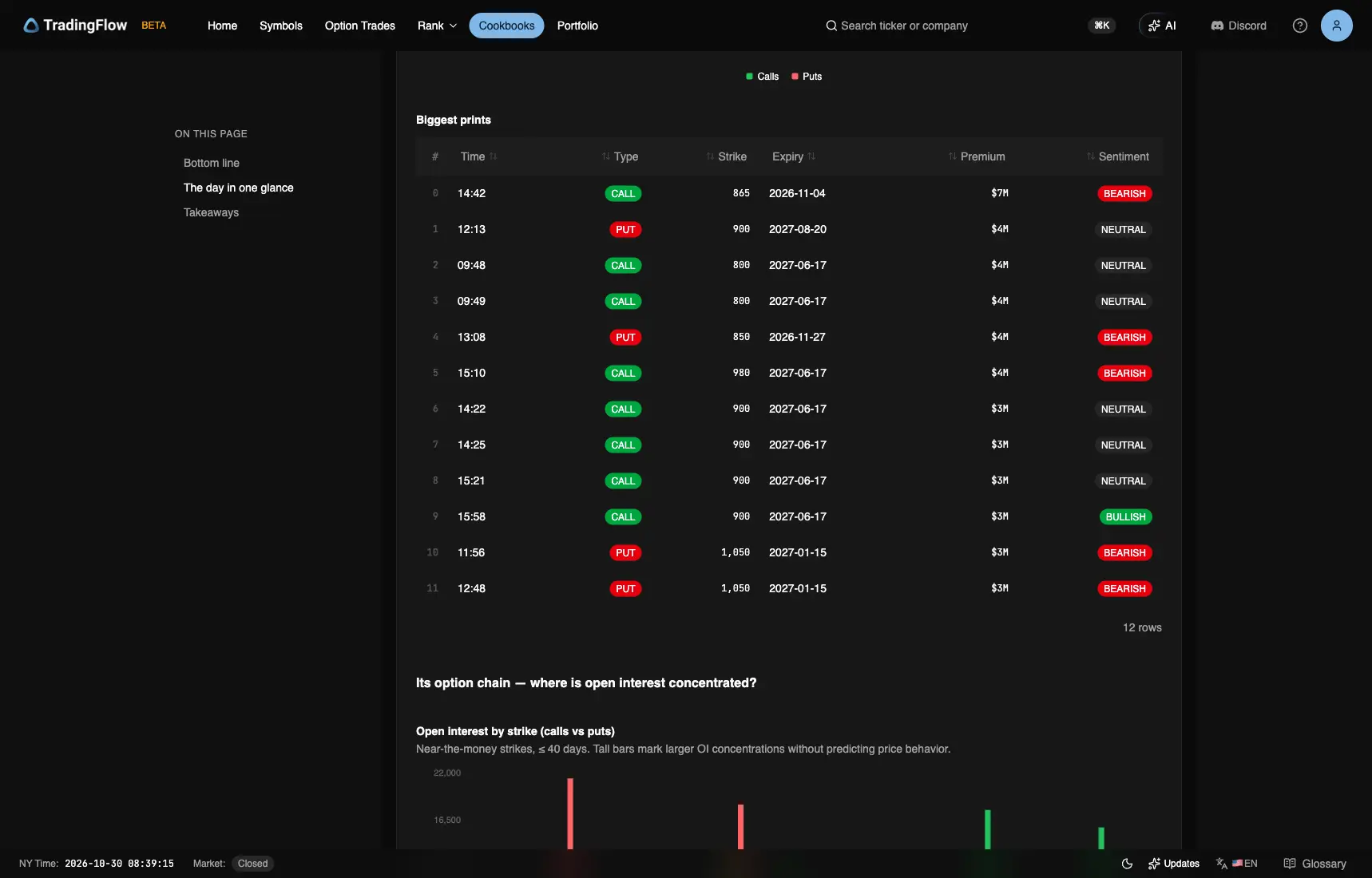Image resolution: width=1372 pixels, height=878 pixels.
Task: Click BEARISH badge in 14:42 row
Action: click(x=1124, y=193)
